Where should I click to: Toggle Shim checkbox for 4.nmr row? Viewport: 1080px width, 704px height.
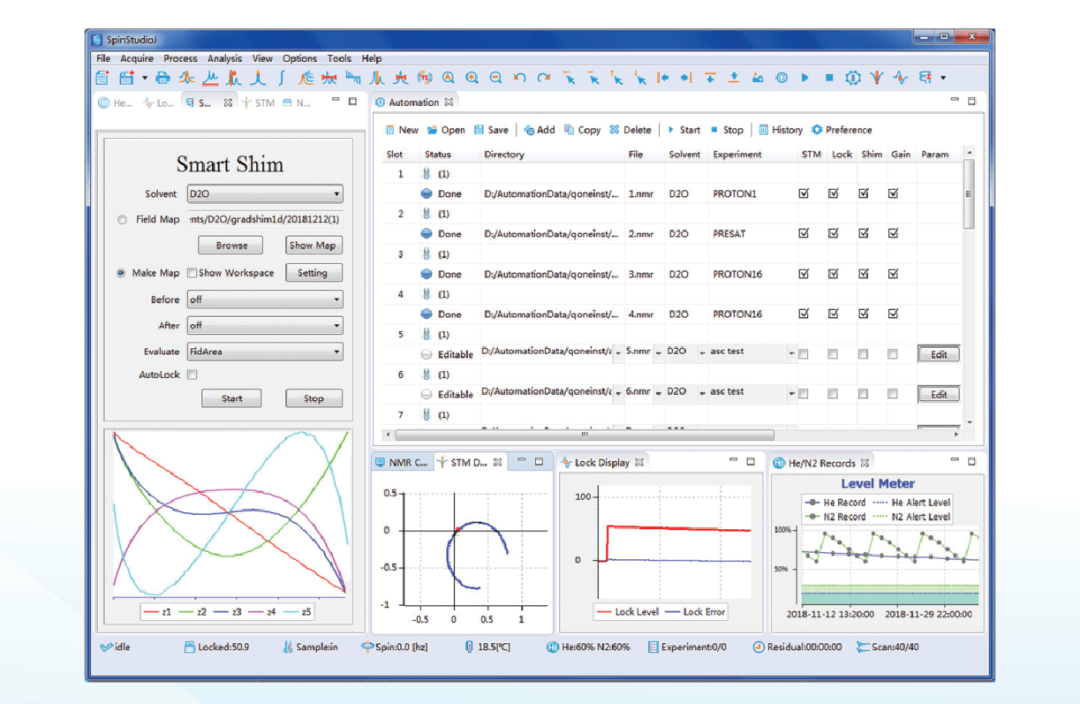pyautogui.click(x=863, y=314)
